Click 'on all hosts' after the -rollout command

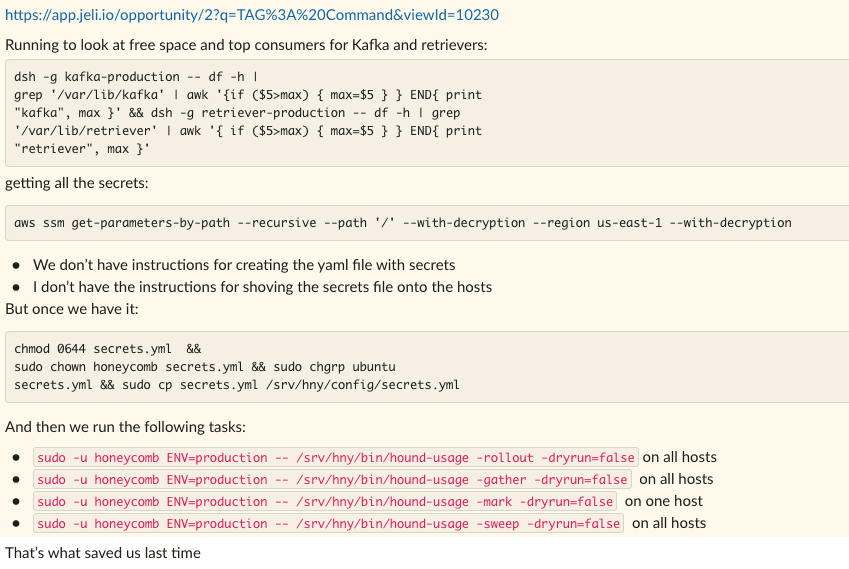point(679,457)
